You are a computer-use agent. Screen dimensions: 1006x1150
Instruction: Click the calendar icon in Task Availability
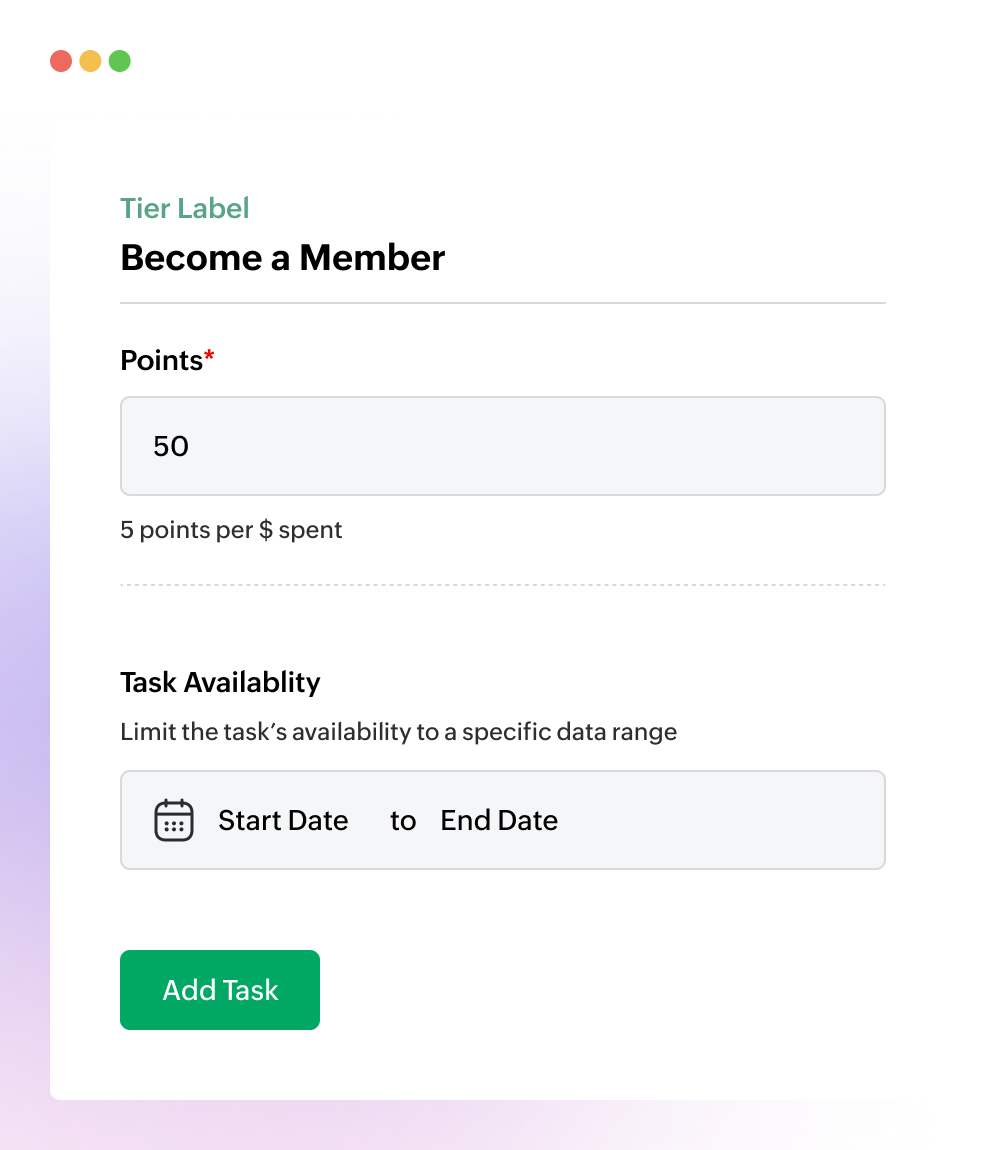click(173, 820)
